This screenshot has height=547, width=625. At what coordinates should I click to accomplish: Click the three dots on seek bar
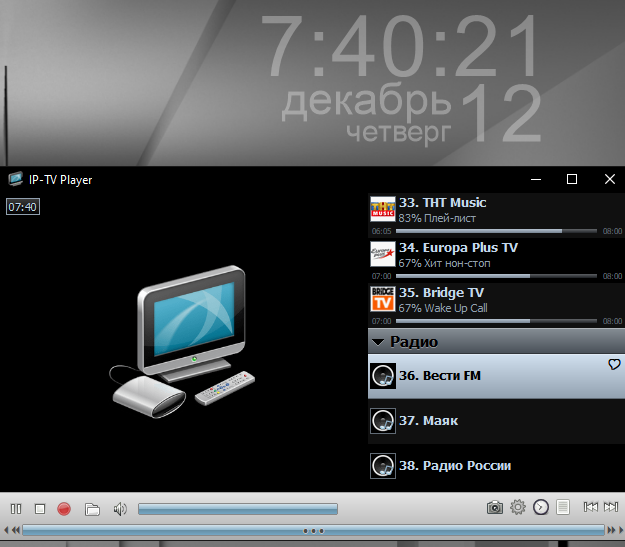tap(313, 531)
